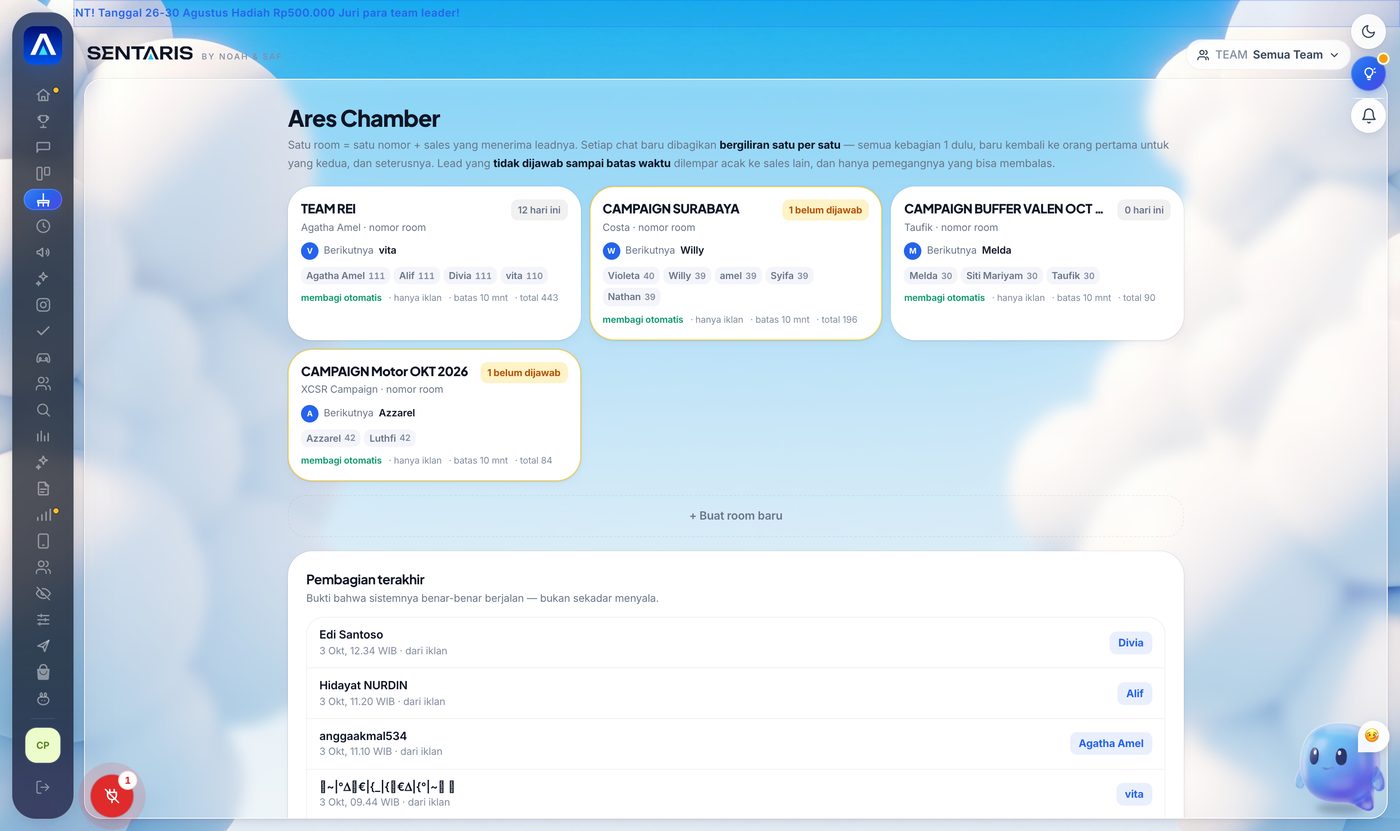Toggle dark mode with the moon icon

point(1369,31)
